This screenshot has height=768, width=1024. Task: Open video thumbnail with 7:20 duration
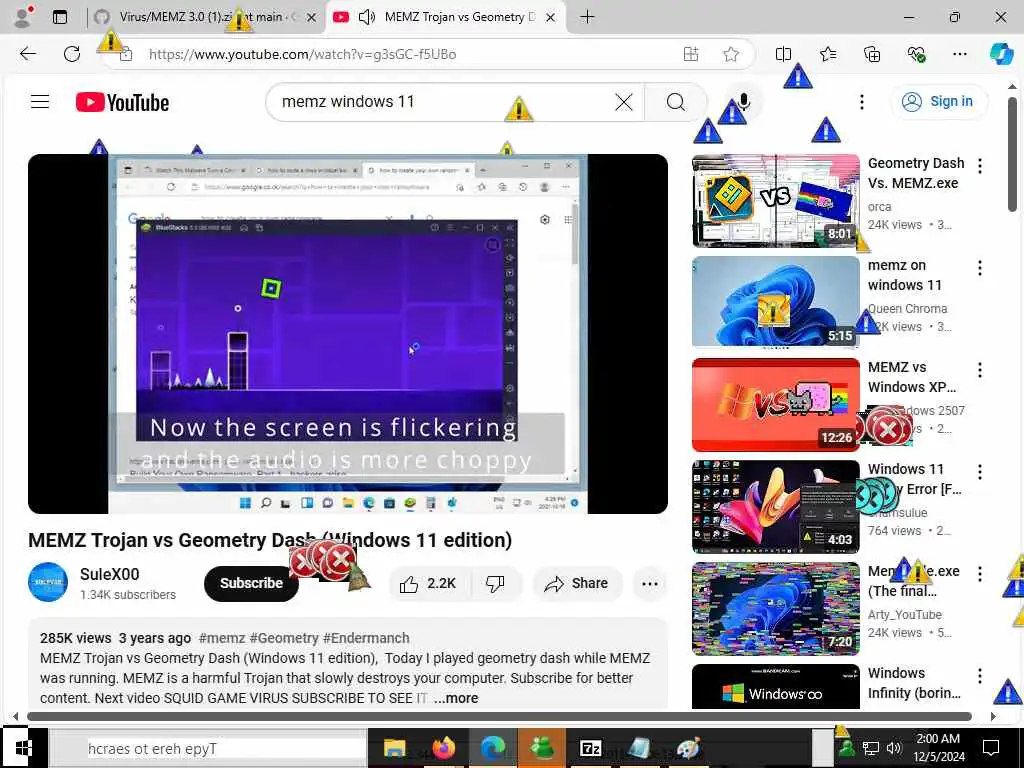click(x=776, y=609)
